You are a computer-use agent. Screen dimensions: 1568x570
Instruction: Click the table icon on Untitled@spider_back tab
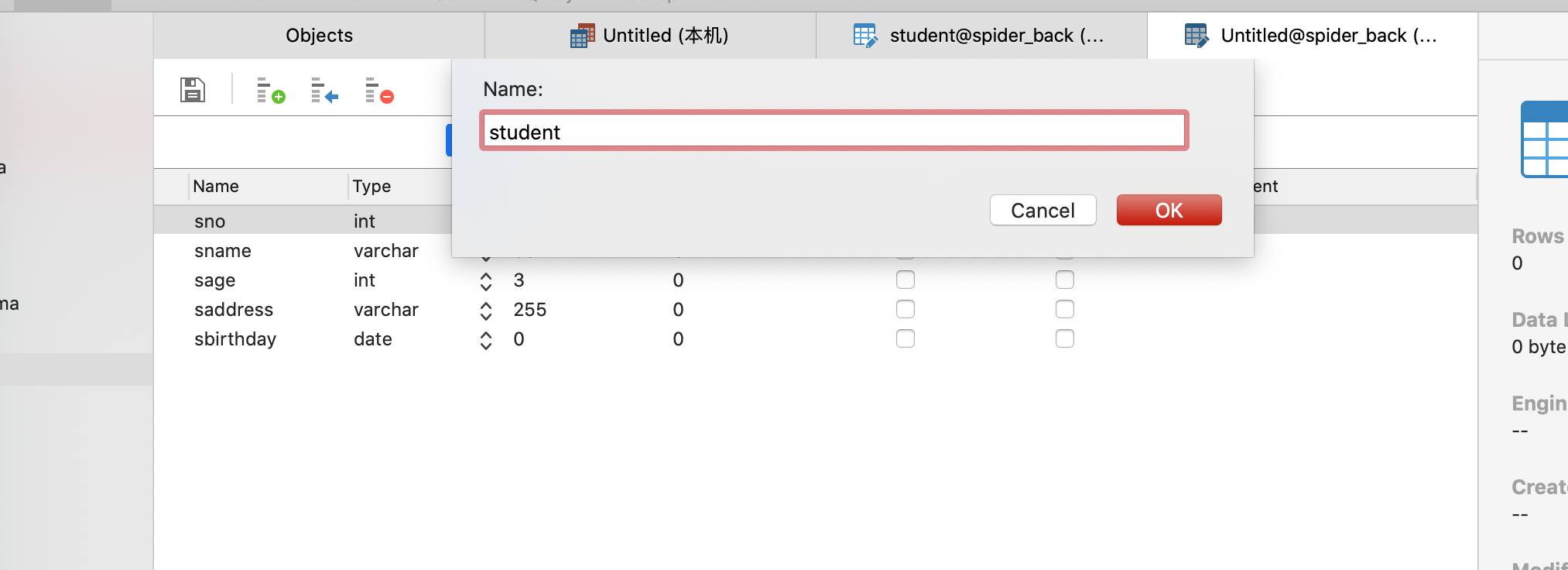click(x=1196, y=36)
